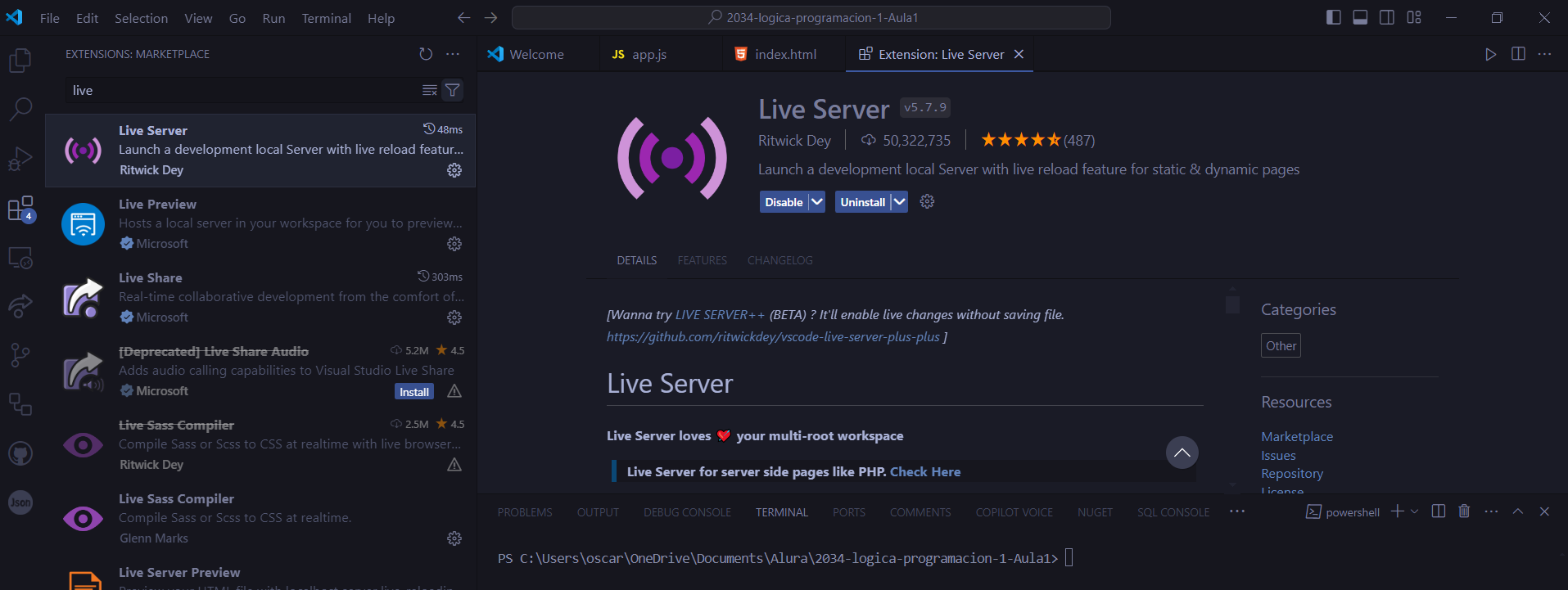Maximize the terminal panel with up chevron

1518,511
